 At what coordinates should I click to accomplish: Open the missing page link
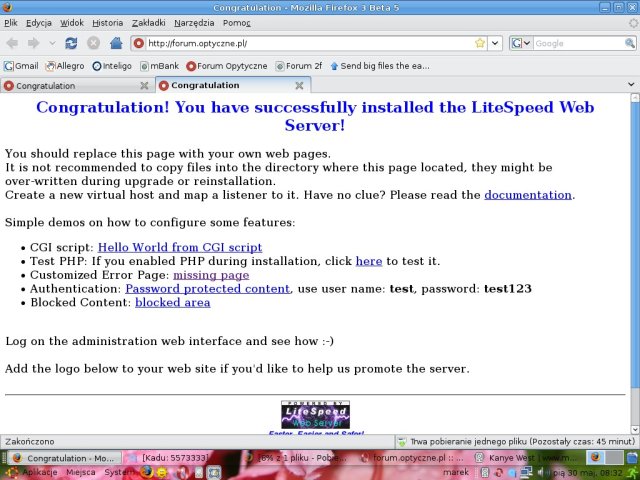(x=211, y=275)
